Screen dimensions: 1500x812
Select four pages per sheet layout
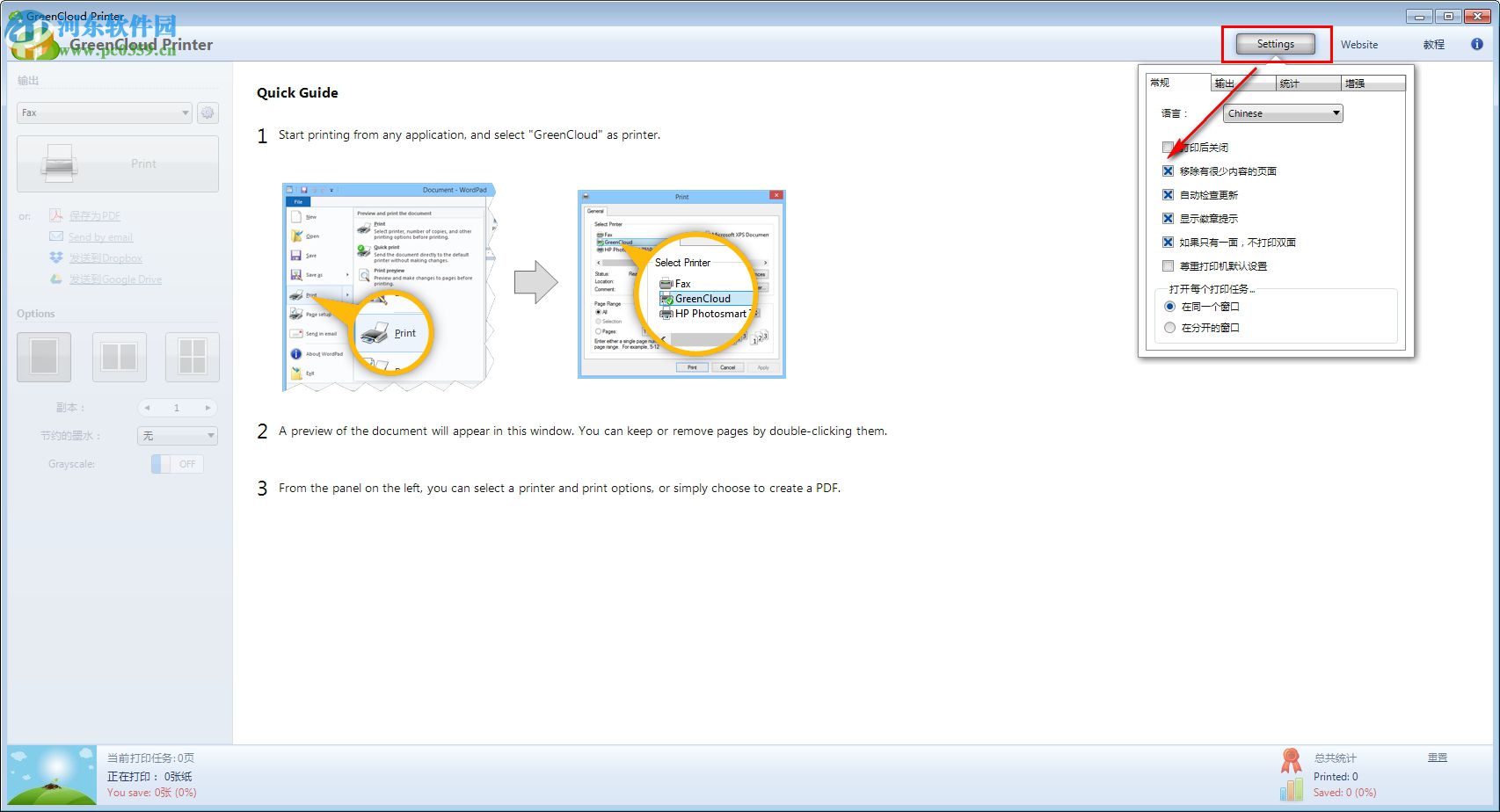pos(193,357)
